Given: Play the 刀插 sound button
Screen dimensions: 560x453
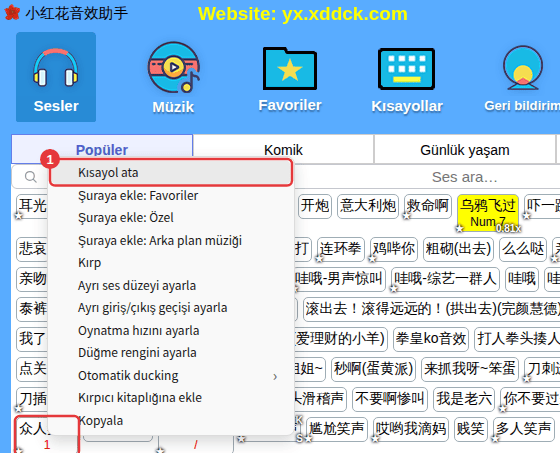Looking at the screenshot, I should tap(32, 399).
